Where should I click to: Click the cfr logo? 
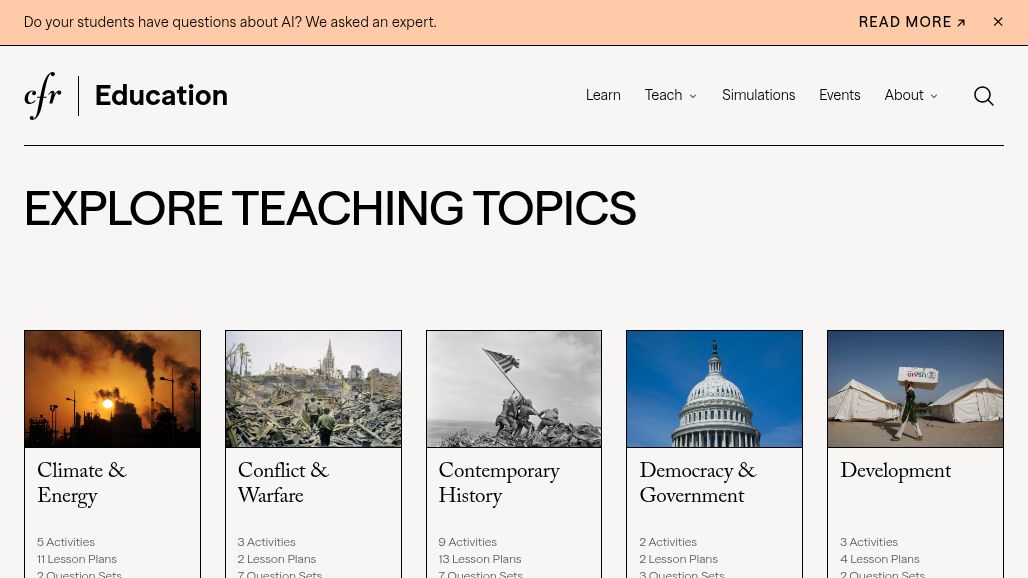(x=43, y=96)
